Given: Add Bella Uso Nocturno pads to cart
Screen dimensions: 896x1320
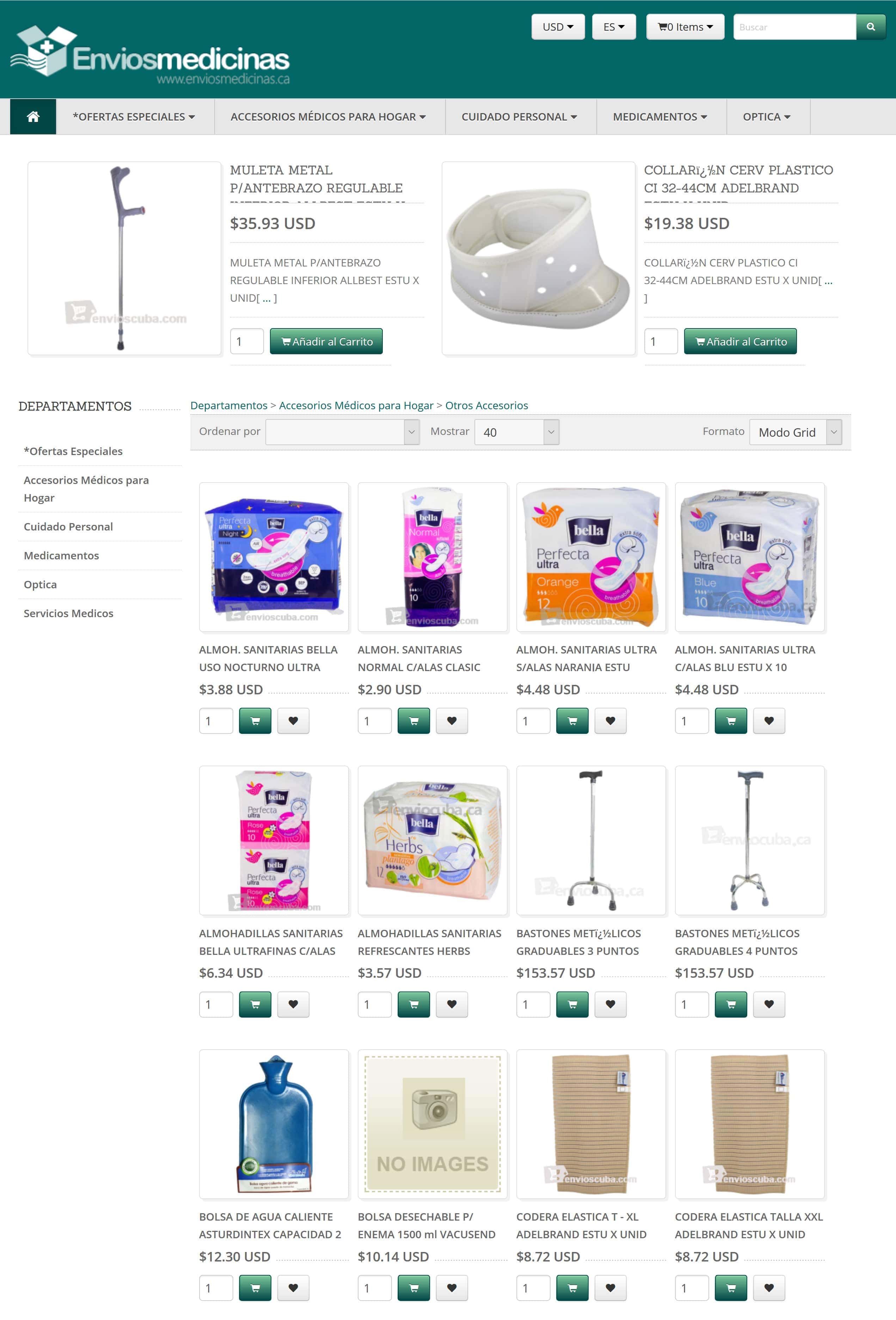Looking at the screenshot, I should pyautogui.click(x=255, y=721).
